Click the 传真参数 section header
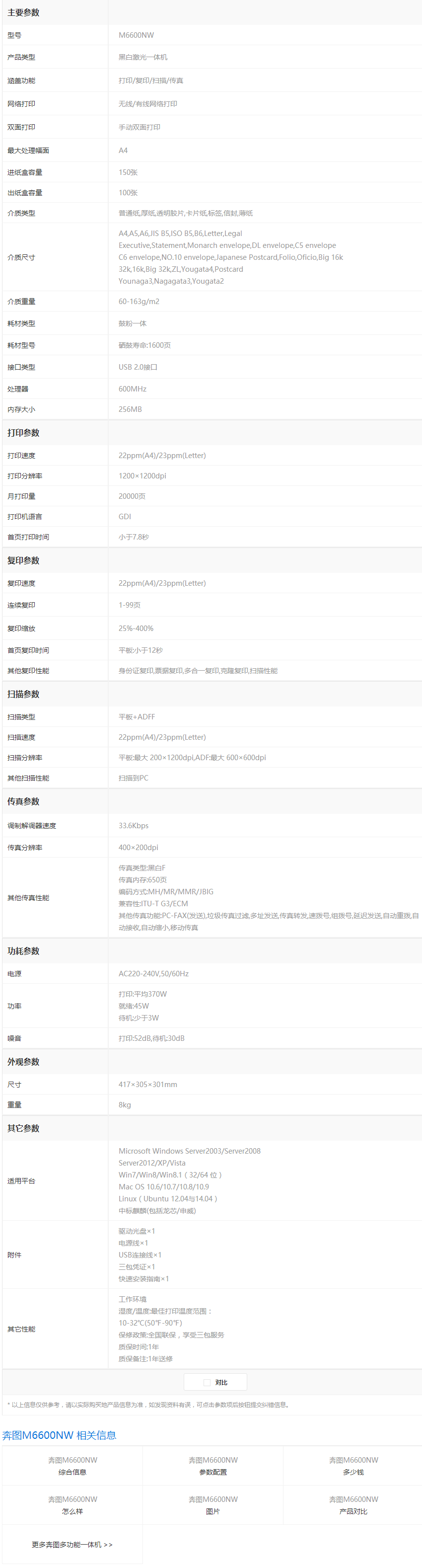 click(23, 802)
